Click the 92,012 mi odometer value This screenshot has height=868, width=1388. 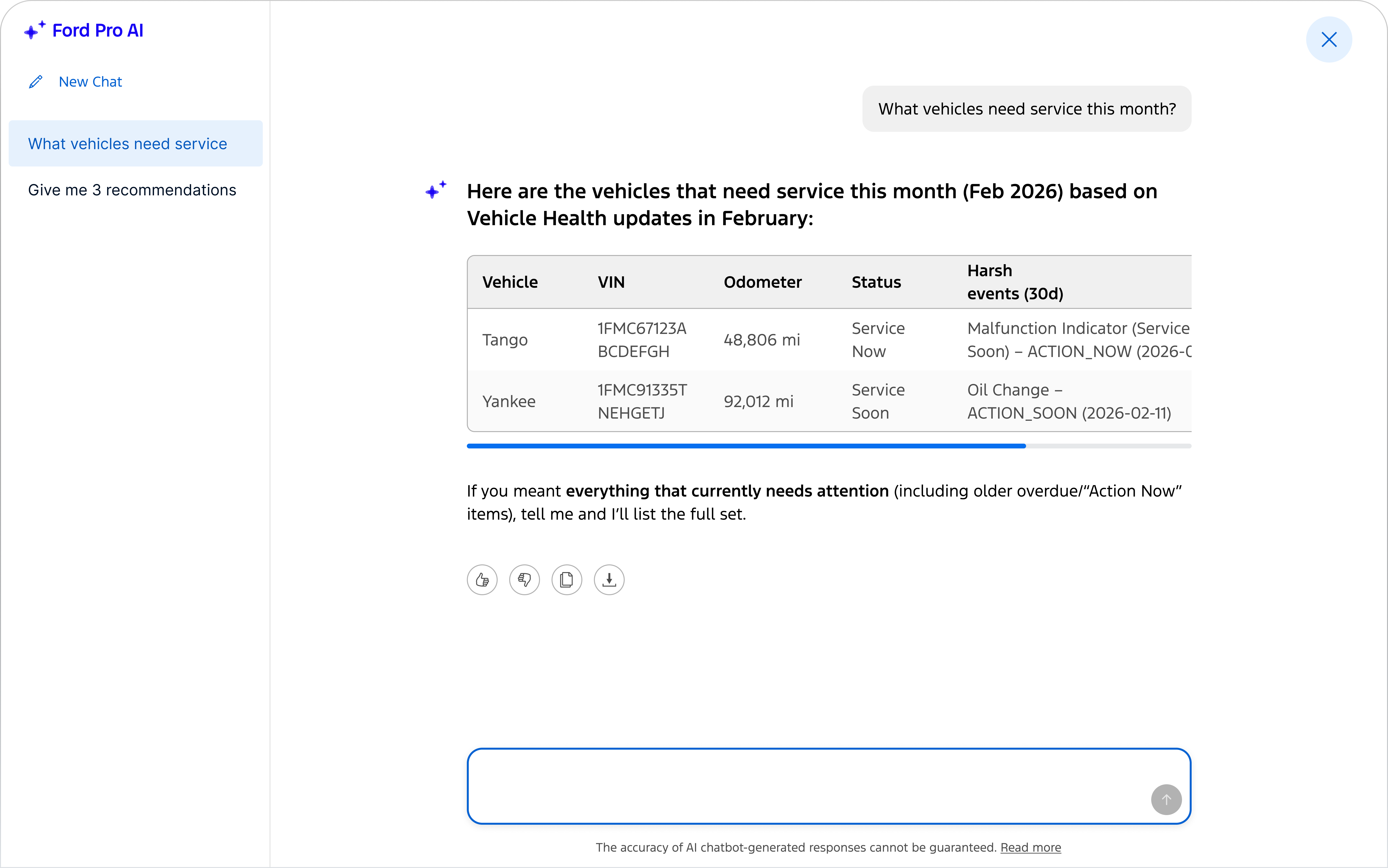[x=758, y=401]
